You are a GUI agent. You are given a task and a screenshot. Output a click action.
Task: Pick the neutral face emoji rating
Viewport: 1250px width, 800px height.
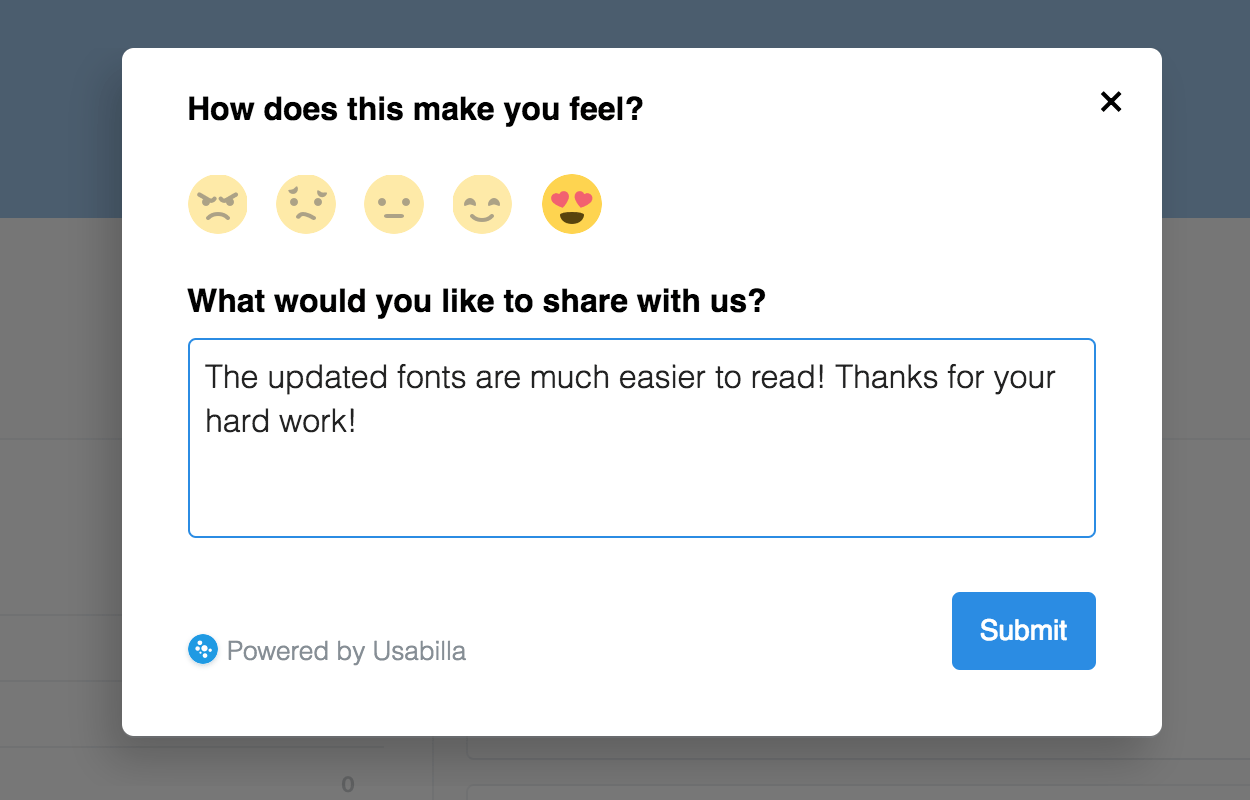[394, 204]
